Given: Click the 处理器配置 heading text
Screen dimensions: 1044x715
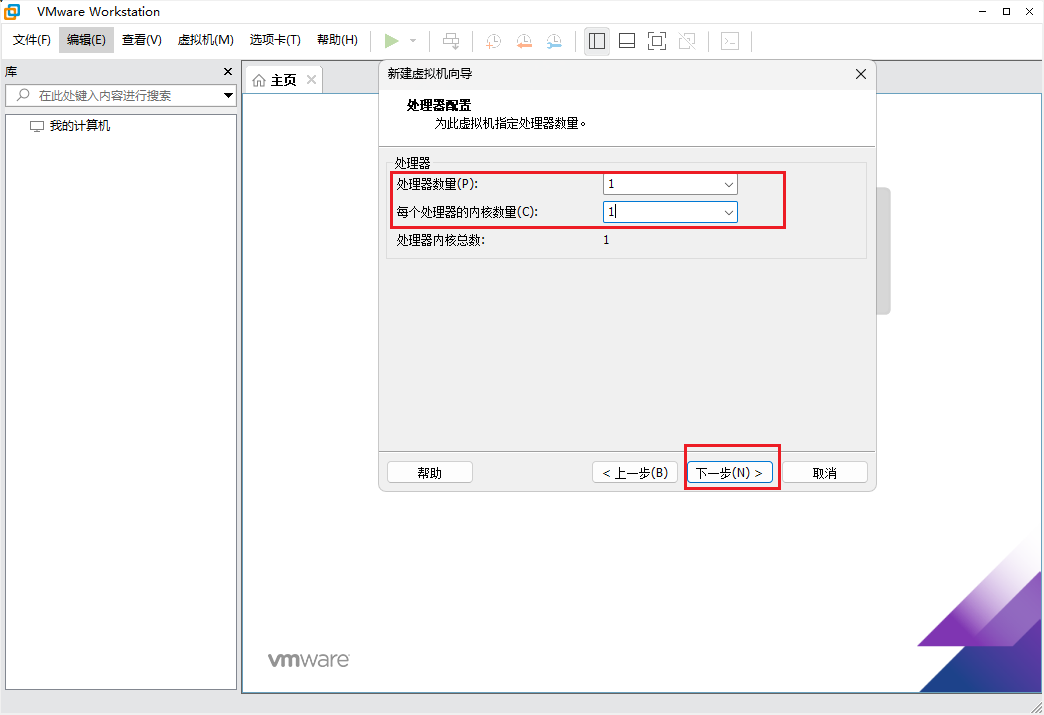Looking at the screenshot, I should pos(439,105).
